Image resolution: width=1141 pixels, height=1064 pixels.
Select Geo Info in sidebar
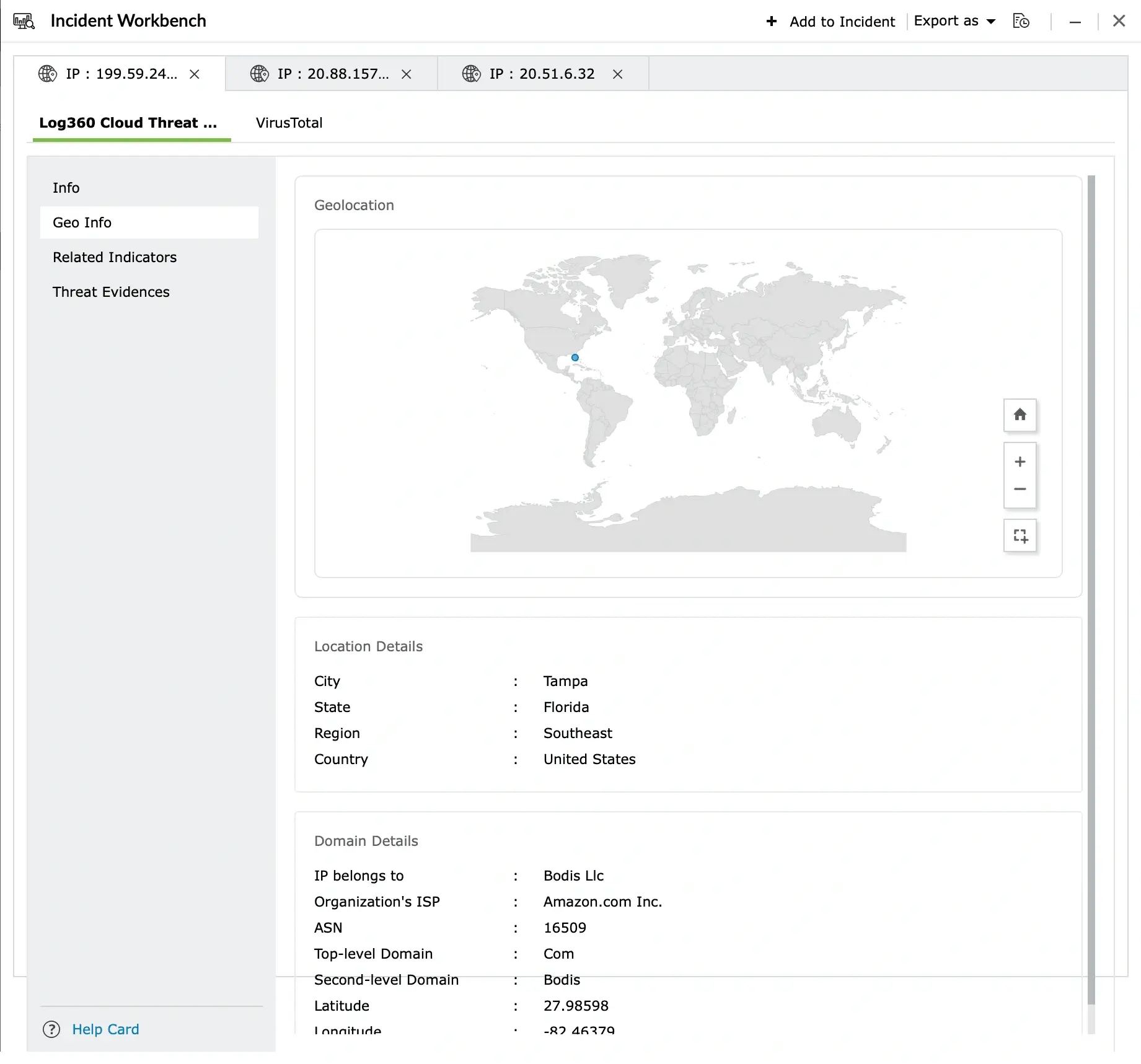[x=149, y=222]
